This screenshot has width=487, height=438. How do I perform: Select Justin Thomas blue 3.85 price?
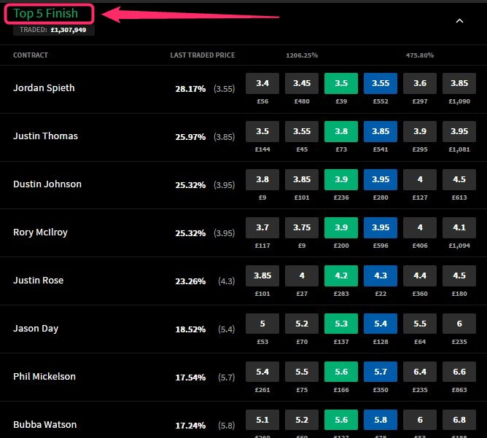pos(380,131)
